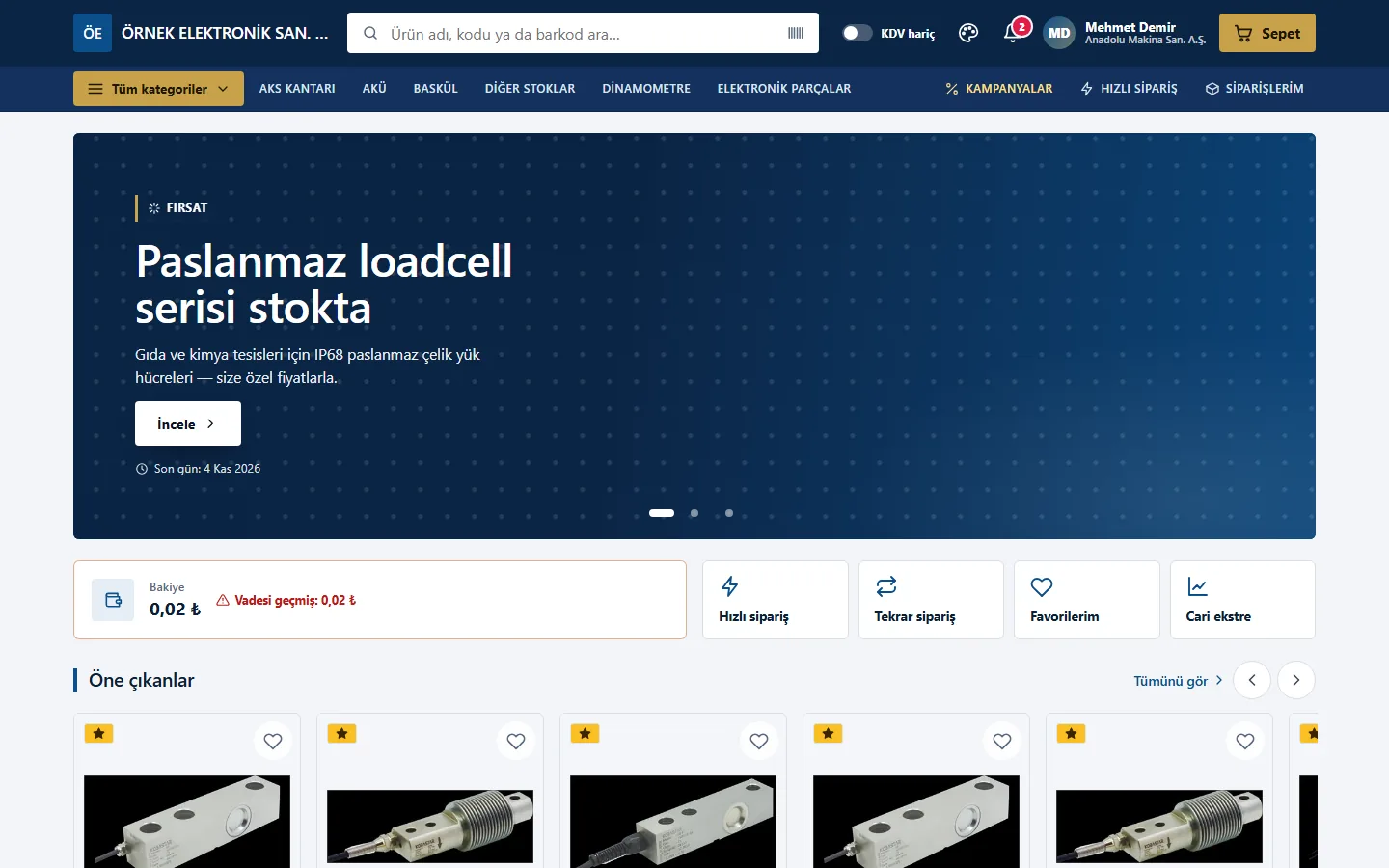Open notifications bell with 2 badge

tap(1013, 32)
